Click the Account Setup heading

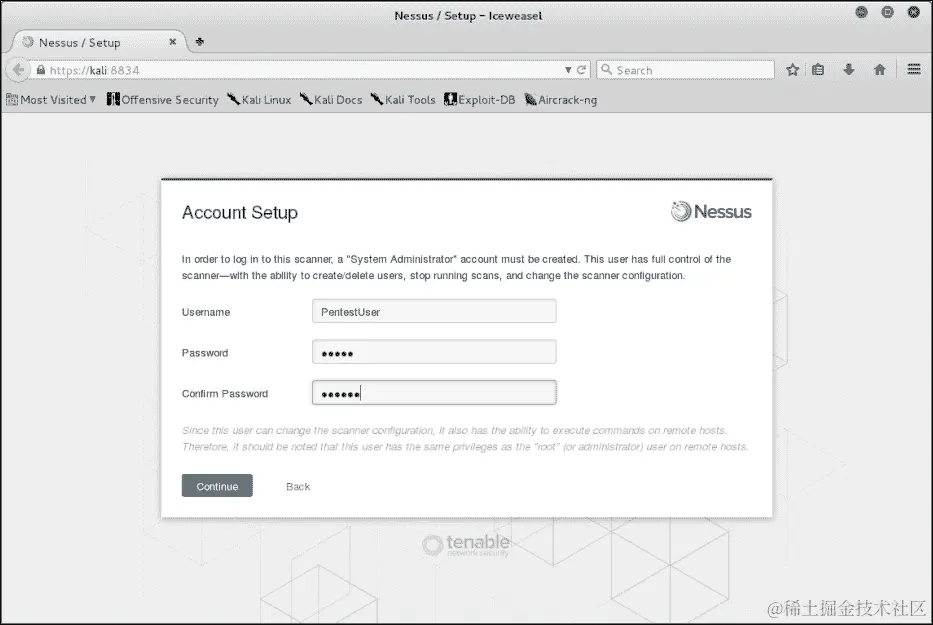coord(240,212)
